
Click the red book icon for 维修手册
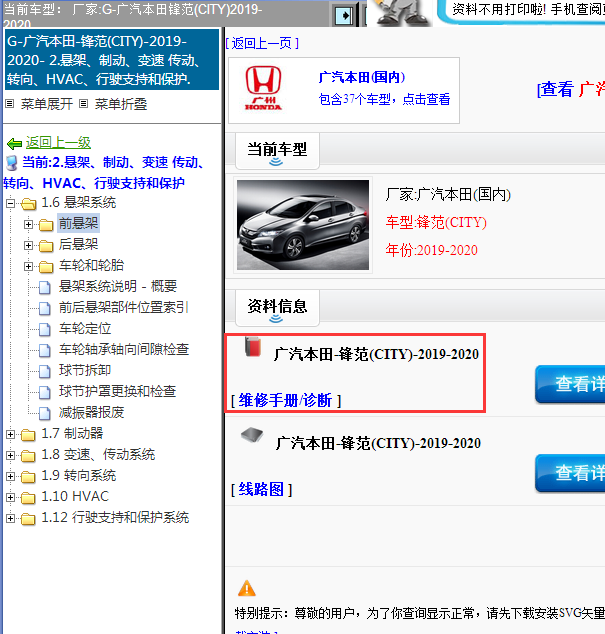253,347
